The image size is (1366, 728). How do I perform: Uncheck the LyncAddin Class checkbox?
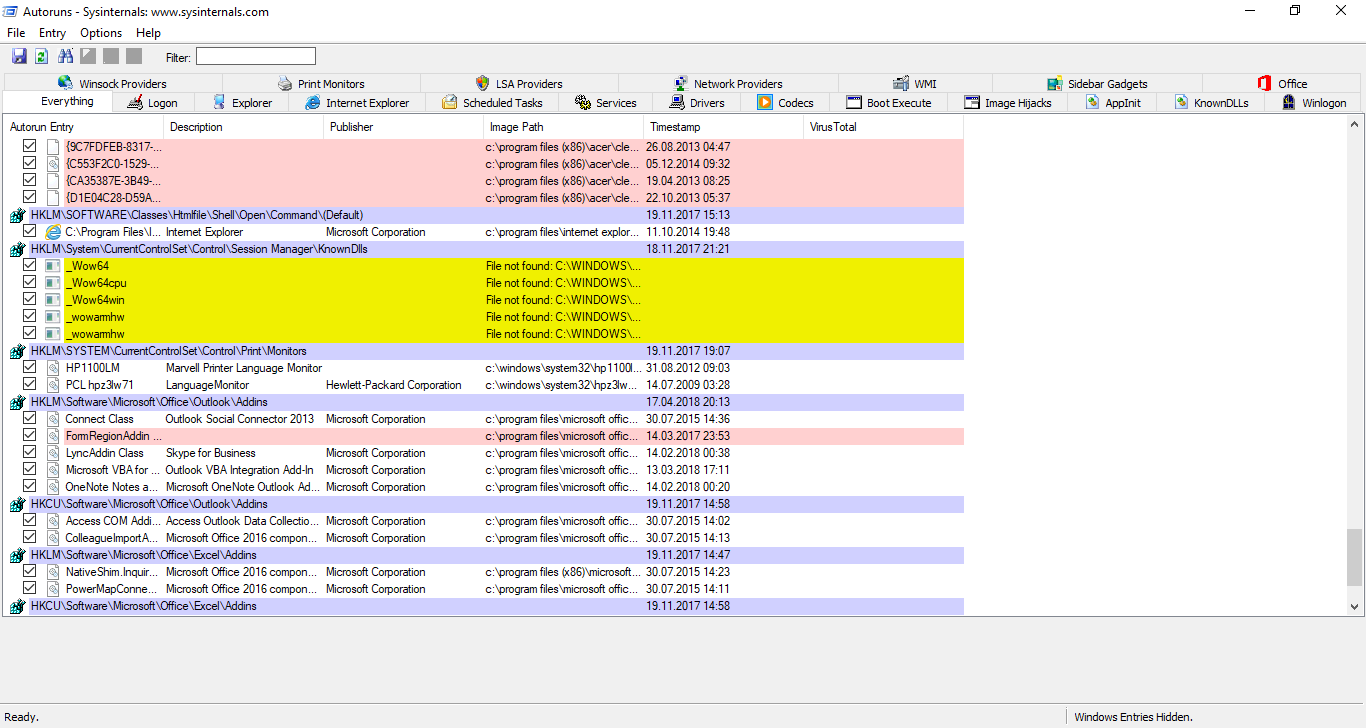click(30, 453)
